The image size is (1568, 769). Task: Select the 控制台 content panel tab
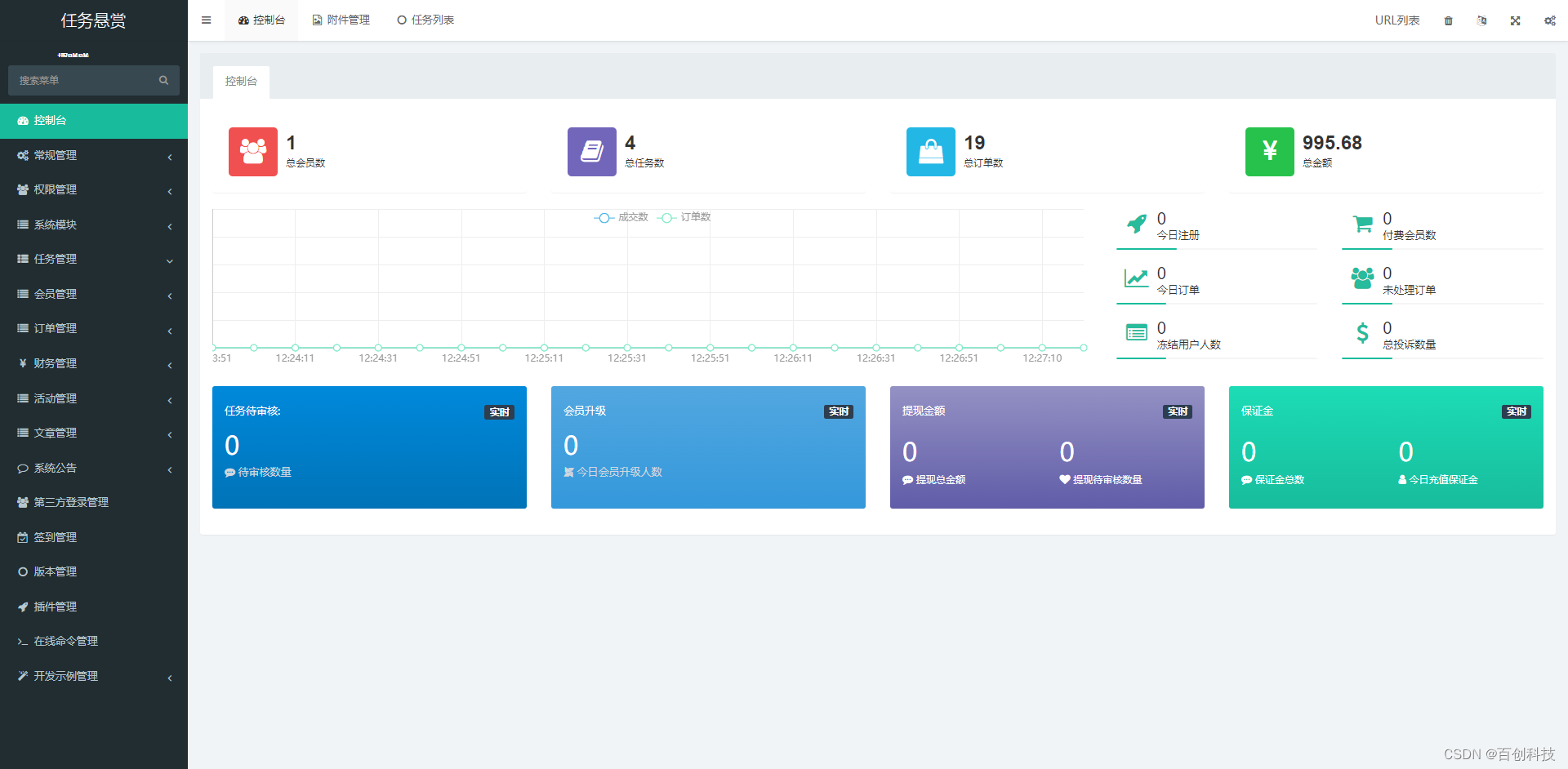click(x=241, y=82)
